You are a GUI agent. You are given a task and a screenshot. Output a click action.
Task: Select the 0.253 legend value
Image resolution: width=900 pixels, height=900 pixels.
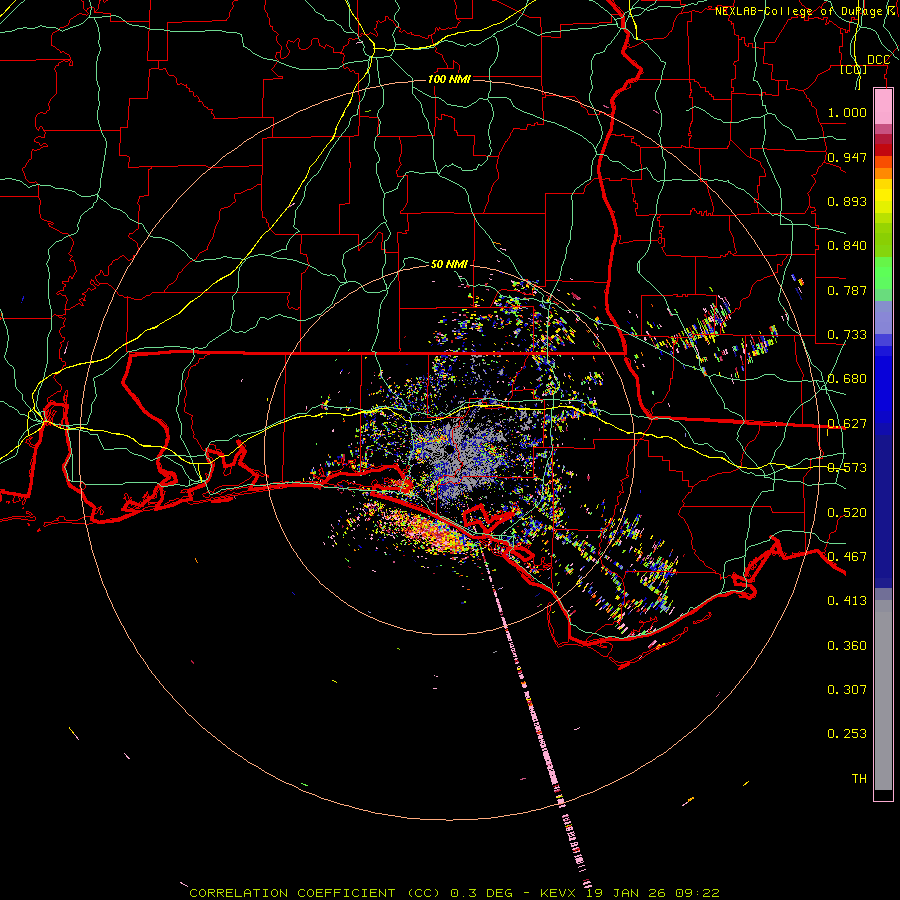pos(847,734)
